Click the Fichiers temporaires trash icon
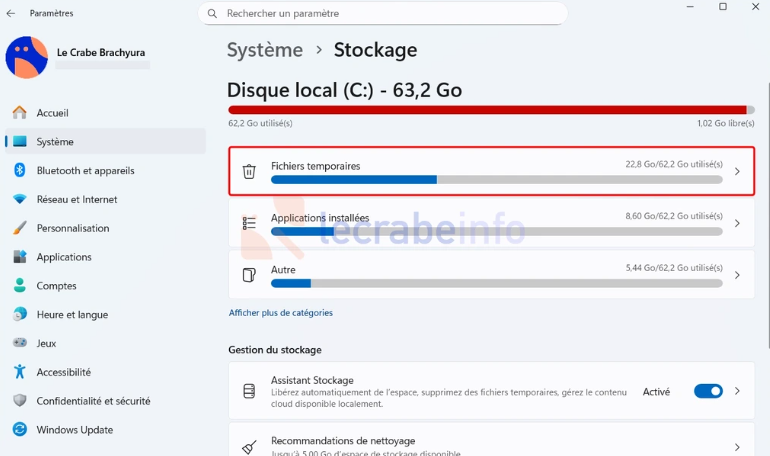Viewport: 770px width, 456px height. click(x=249, y=171)
